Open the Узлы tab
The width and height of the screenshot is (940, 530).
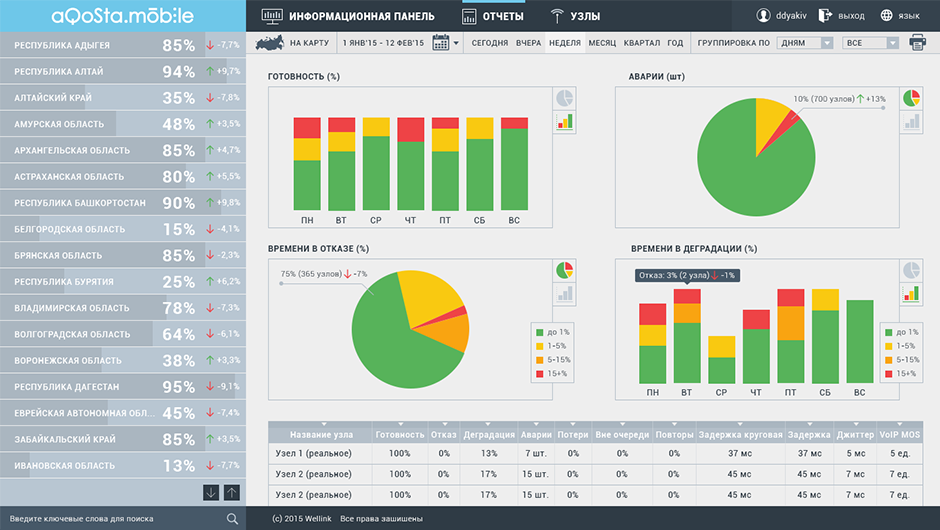575,16
